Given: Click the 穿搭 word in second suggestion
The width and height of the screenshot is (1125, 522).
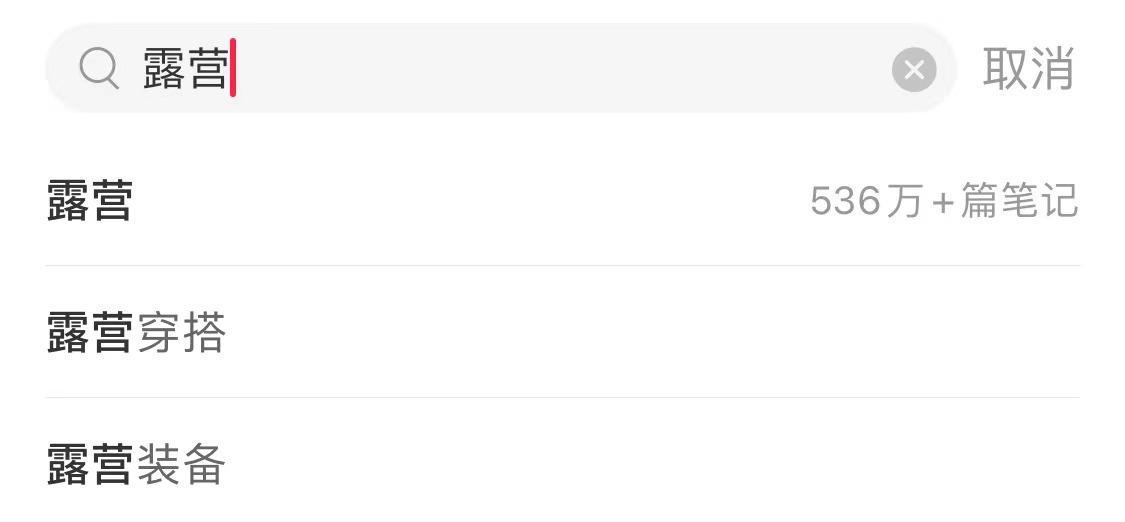Looking at the screenshot, I should pos(181,333).
